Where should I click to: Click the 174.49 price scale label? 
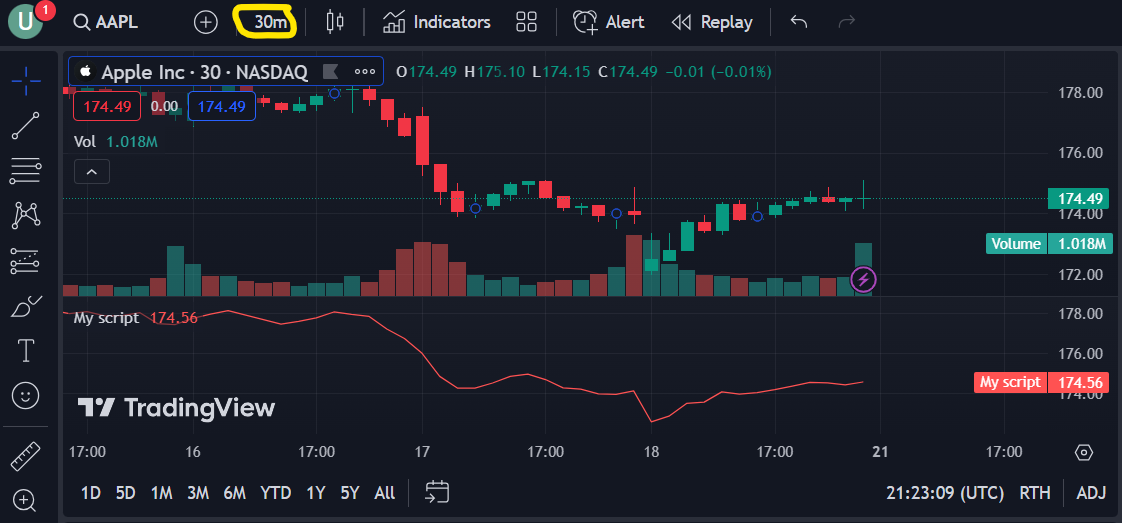[x=1080, y=198]
